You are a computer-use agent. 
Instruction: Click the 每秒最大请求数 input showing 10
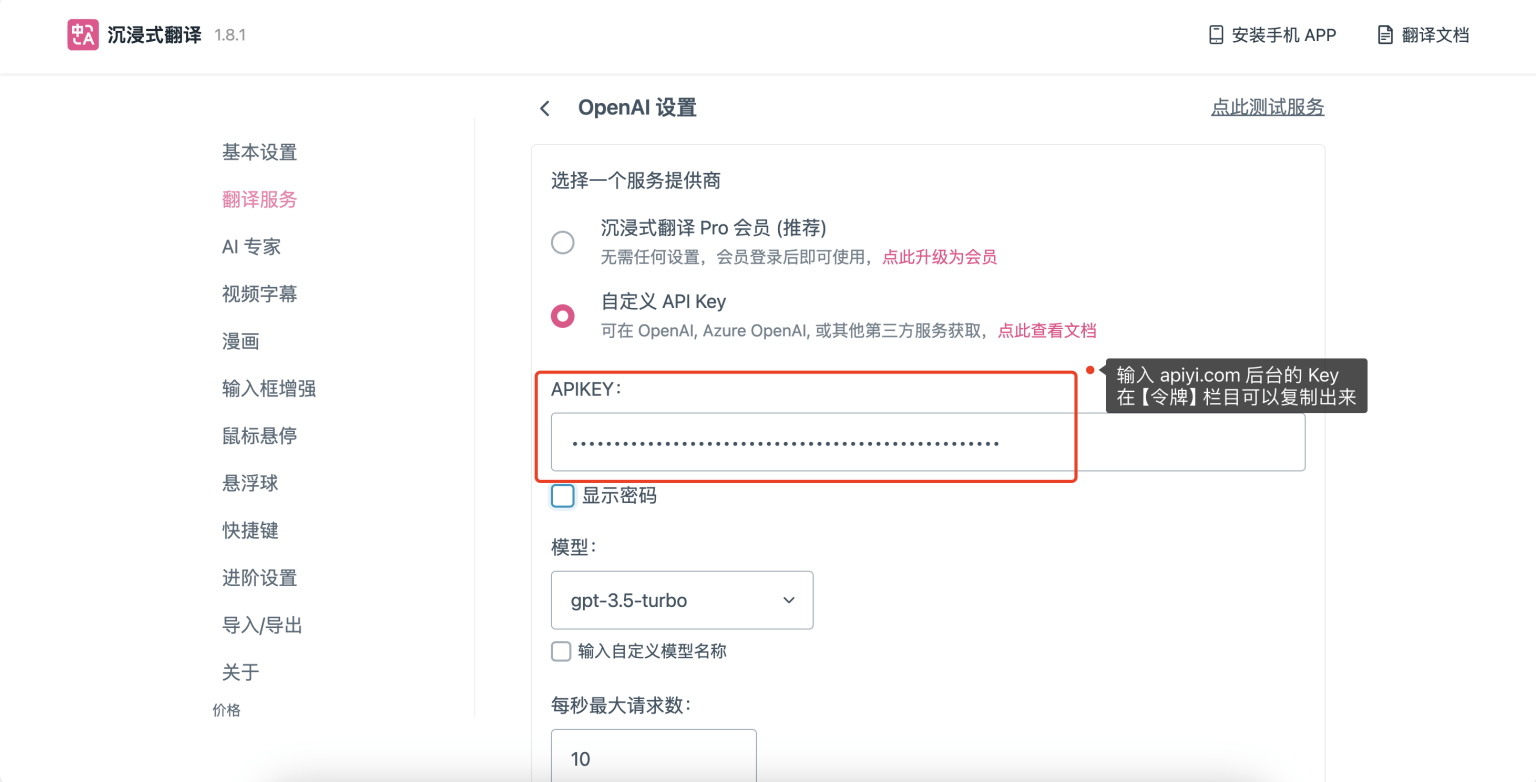click(652, 758)
